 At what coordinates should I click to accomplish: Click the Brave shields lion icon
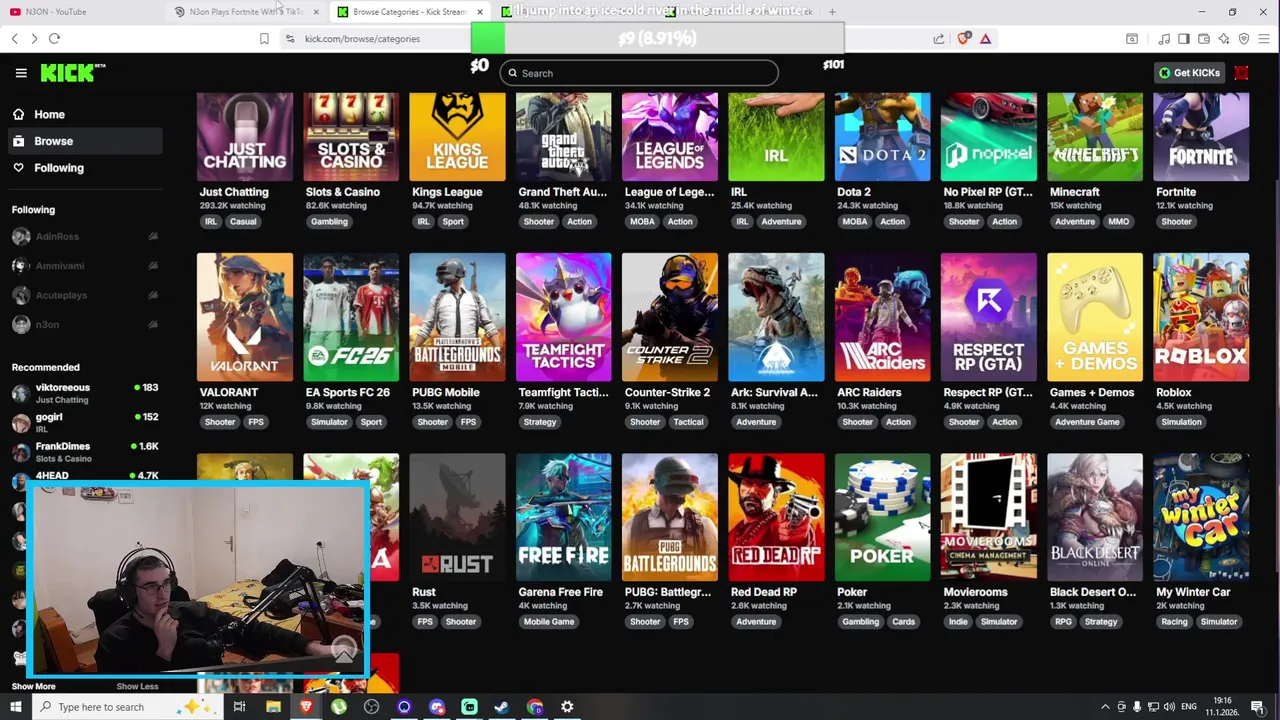click(964, 39)
